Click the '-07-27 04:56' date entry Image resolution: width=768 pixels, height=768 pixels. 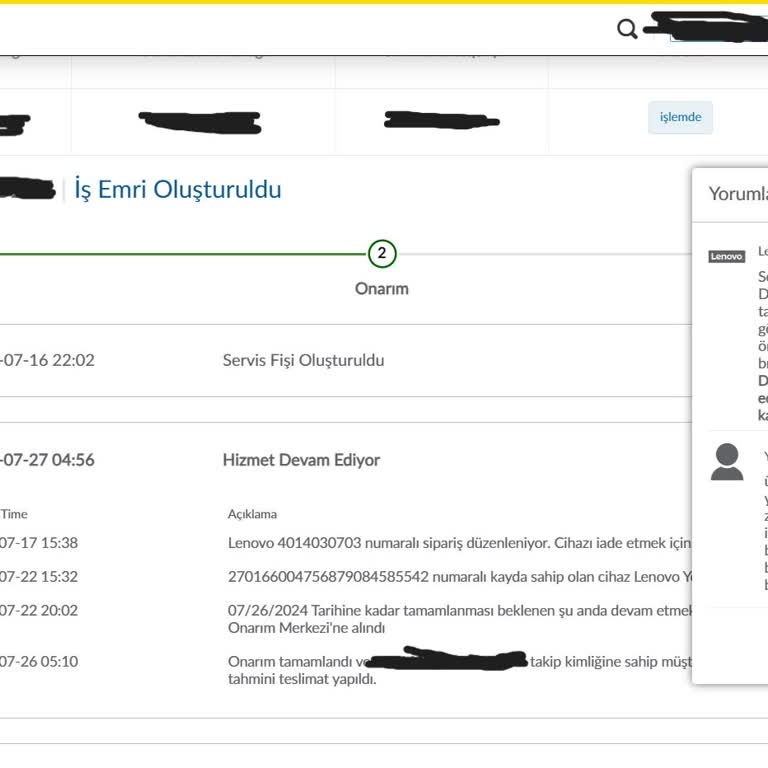click(x=47, y=460)
